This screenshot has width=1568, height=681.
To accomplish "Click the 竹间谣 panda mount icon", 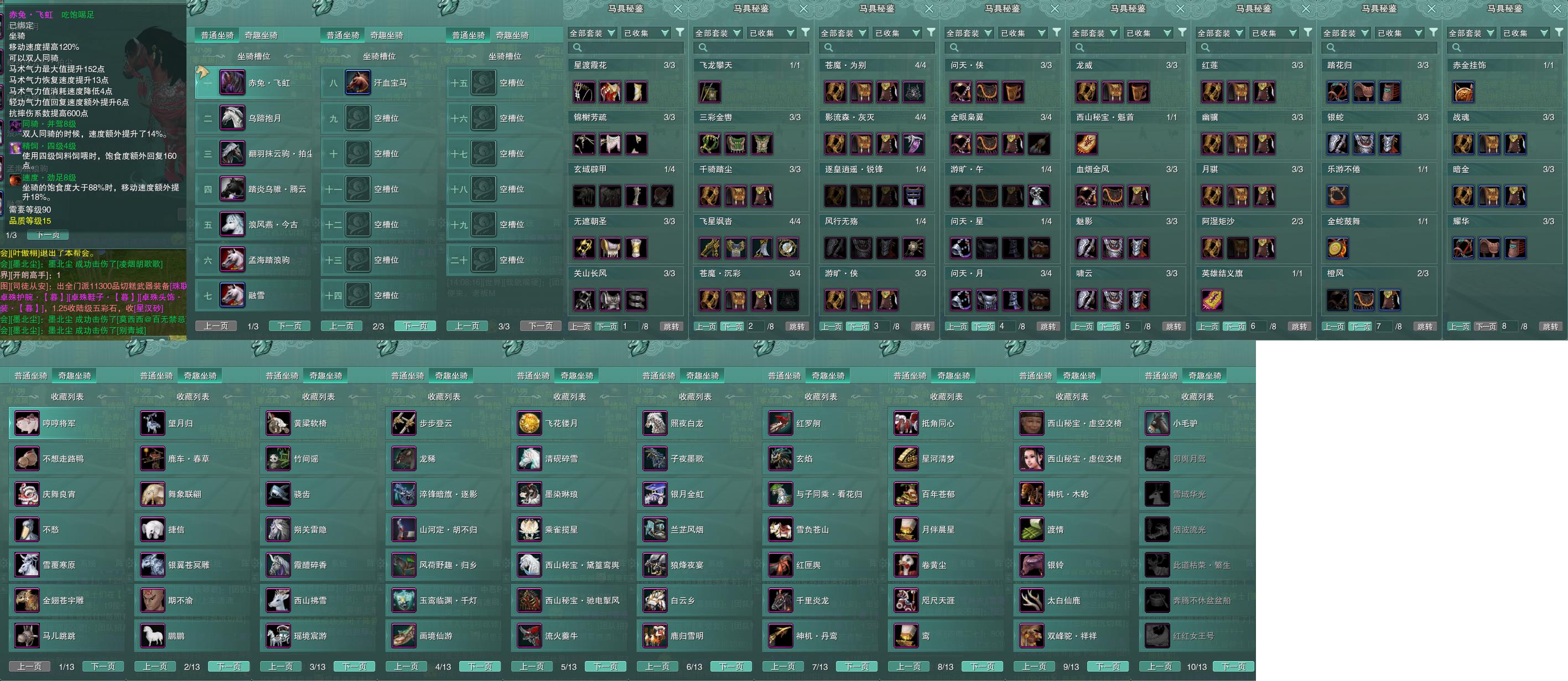I will point(278,458).
